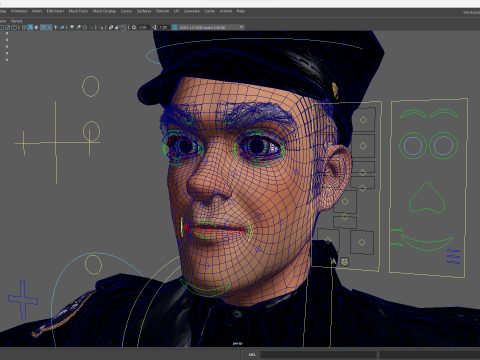Click the persp camera label
This screenshot has height=360, width=480.
tap(237, 343)
